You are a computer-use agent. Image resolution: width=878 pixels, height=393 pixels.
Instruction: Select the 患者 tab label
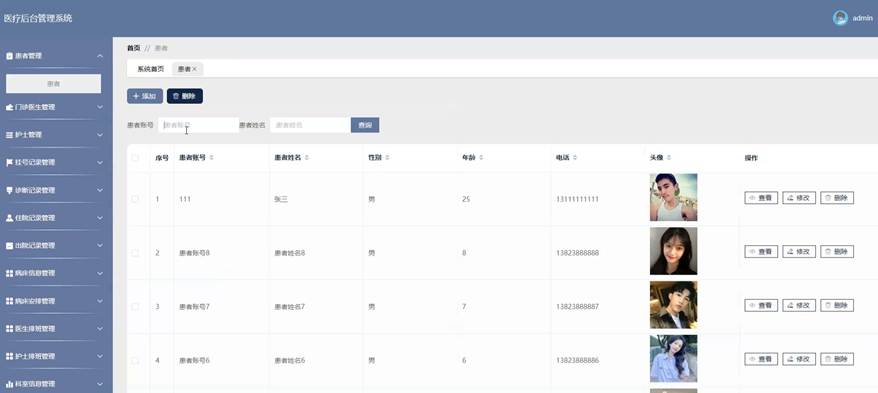(184, 69)
